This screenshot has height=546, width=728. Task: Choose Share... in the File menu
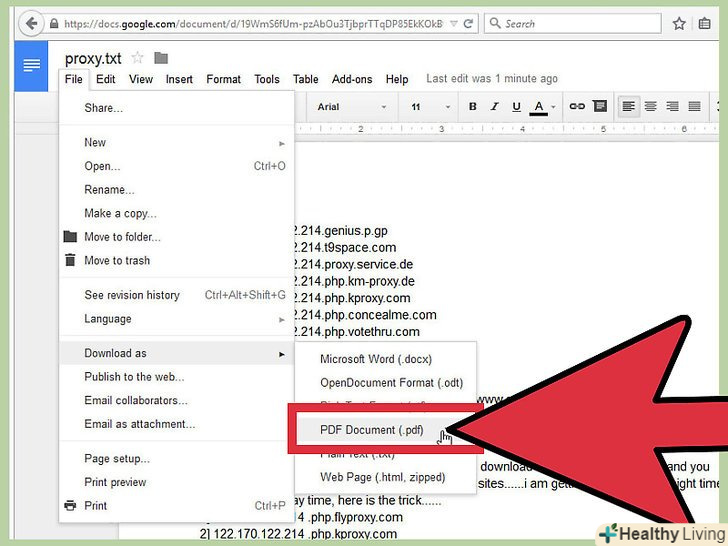coord(176,108)
